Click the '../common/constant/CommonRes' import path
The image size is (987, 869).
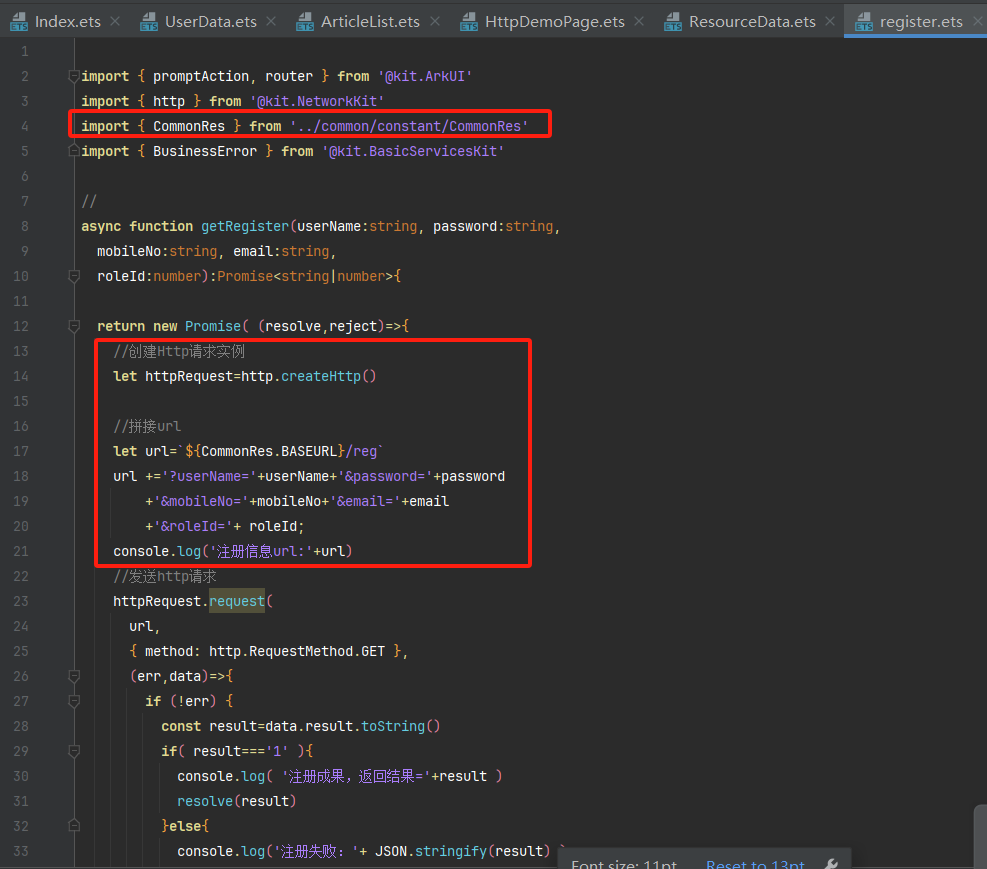(409, 126)
